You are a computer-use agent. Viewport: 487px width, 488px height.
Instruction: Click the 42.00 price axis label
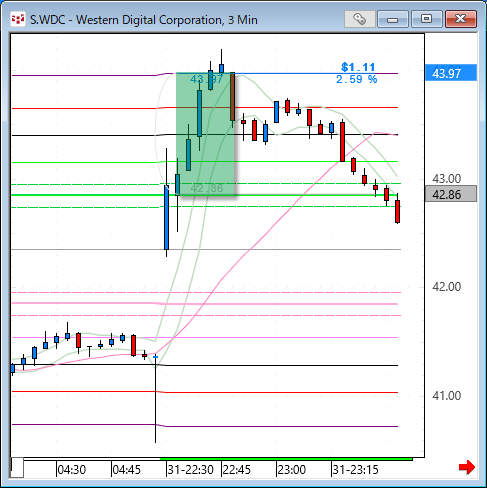pyautogui.click(x=447, y=287)
